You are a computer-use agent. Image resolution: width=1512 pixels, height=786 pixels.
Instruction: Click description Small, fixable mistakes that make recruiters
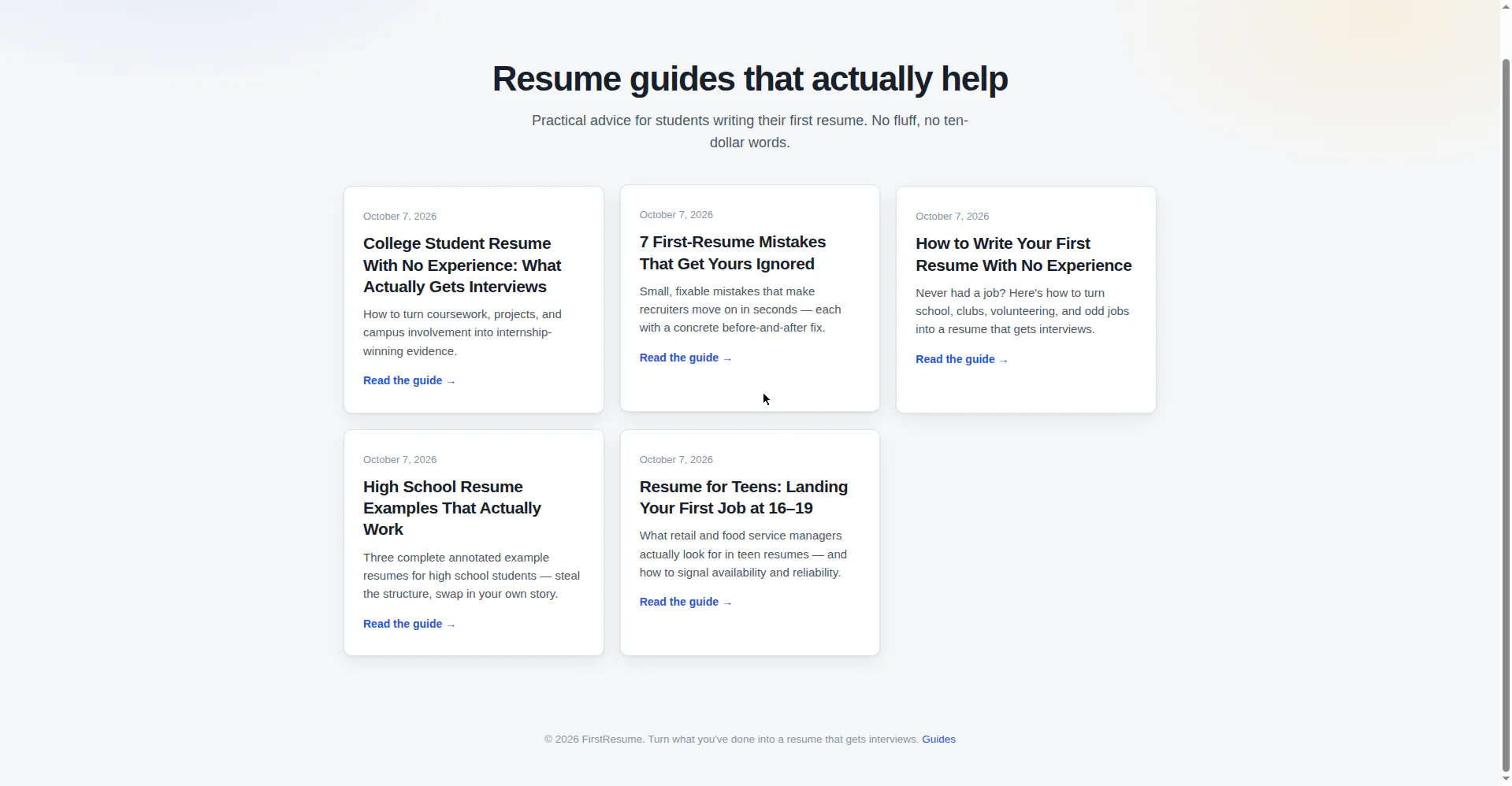740,310
